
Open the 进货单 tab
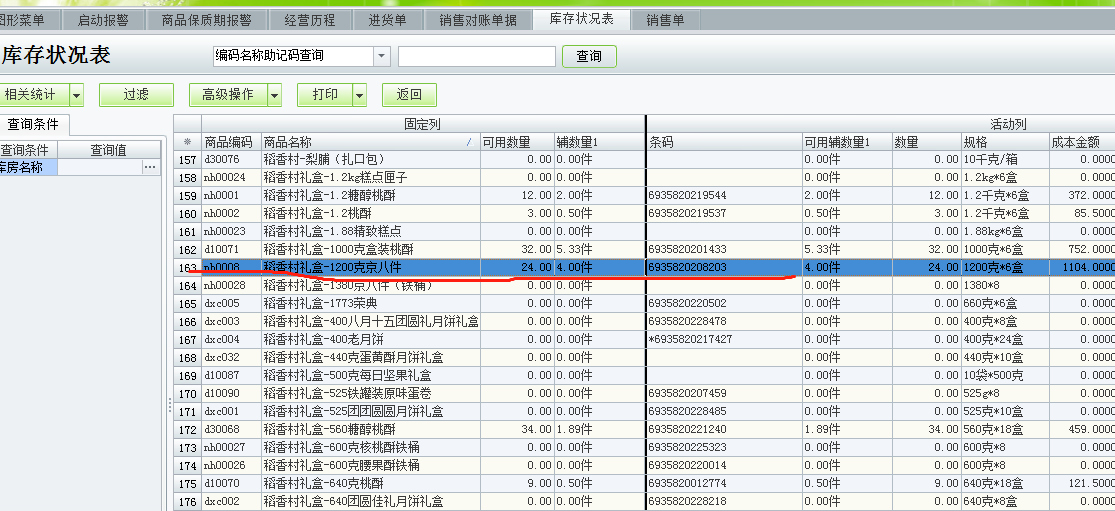pyautogui.click(x=388, y=20)
